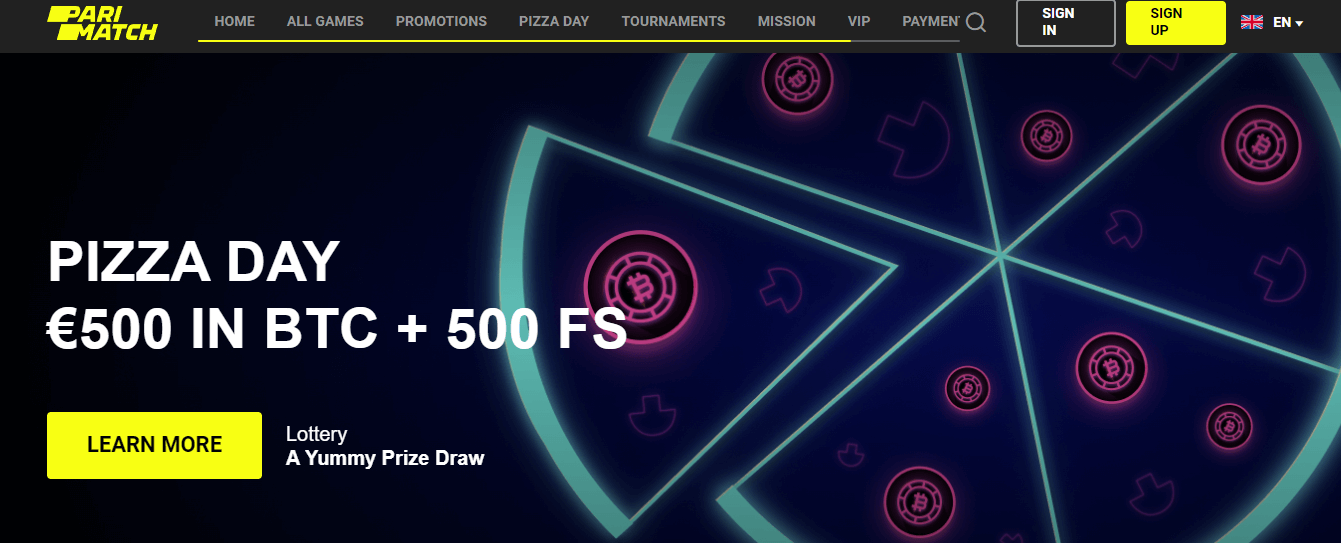The height and width of the screenshot is (543, 1341).
Task: Click the large Bitcoin chip on pizza slice
Action: pos(640,287)
